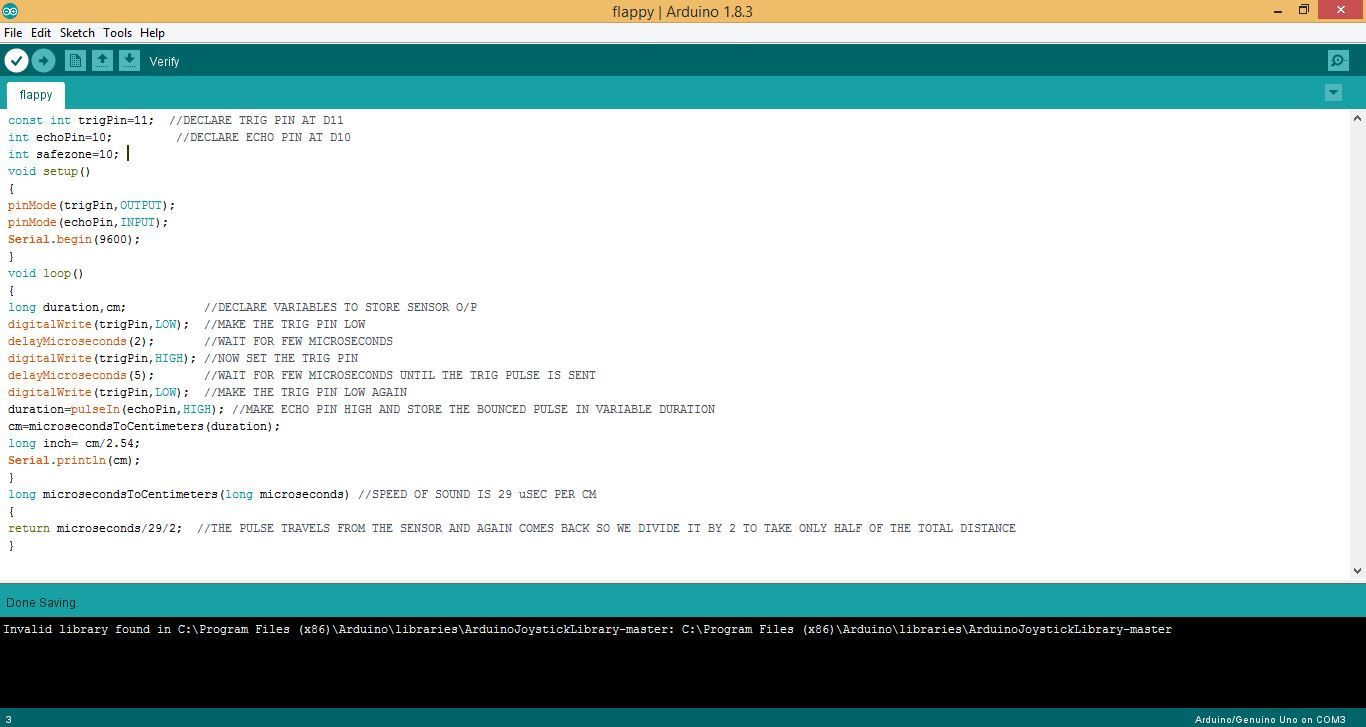Click the 'void loop()' line
The width and height of the screenshot is (1366, 727).
pos(46,273)
